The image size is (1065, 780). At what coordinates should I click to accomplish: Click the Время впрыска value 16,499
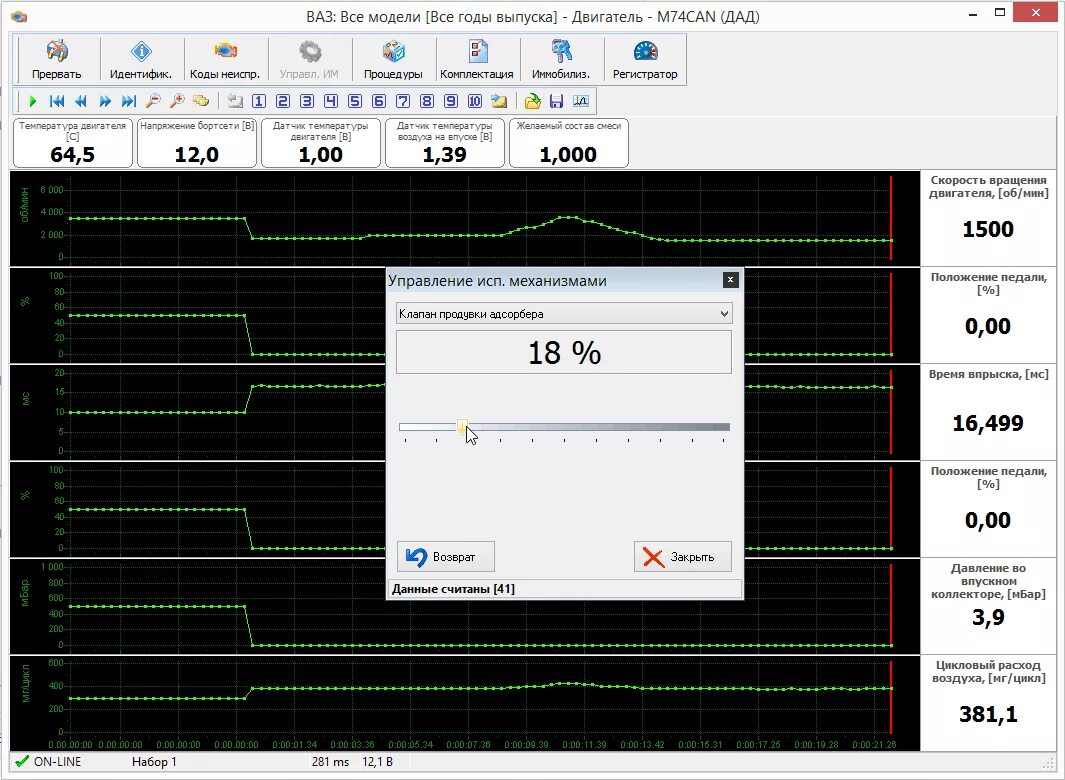(988, 423)
